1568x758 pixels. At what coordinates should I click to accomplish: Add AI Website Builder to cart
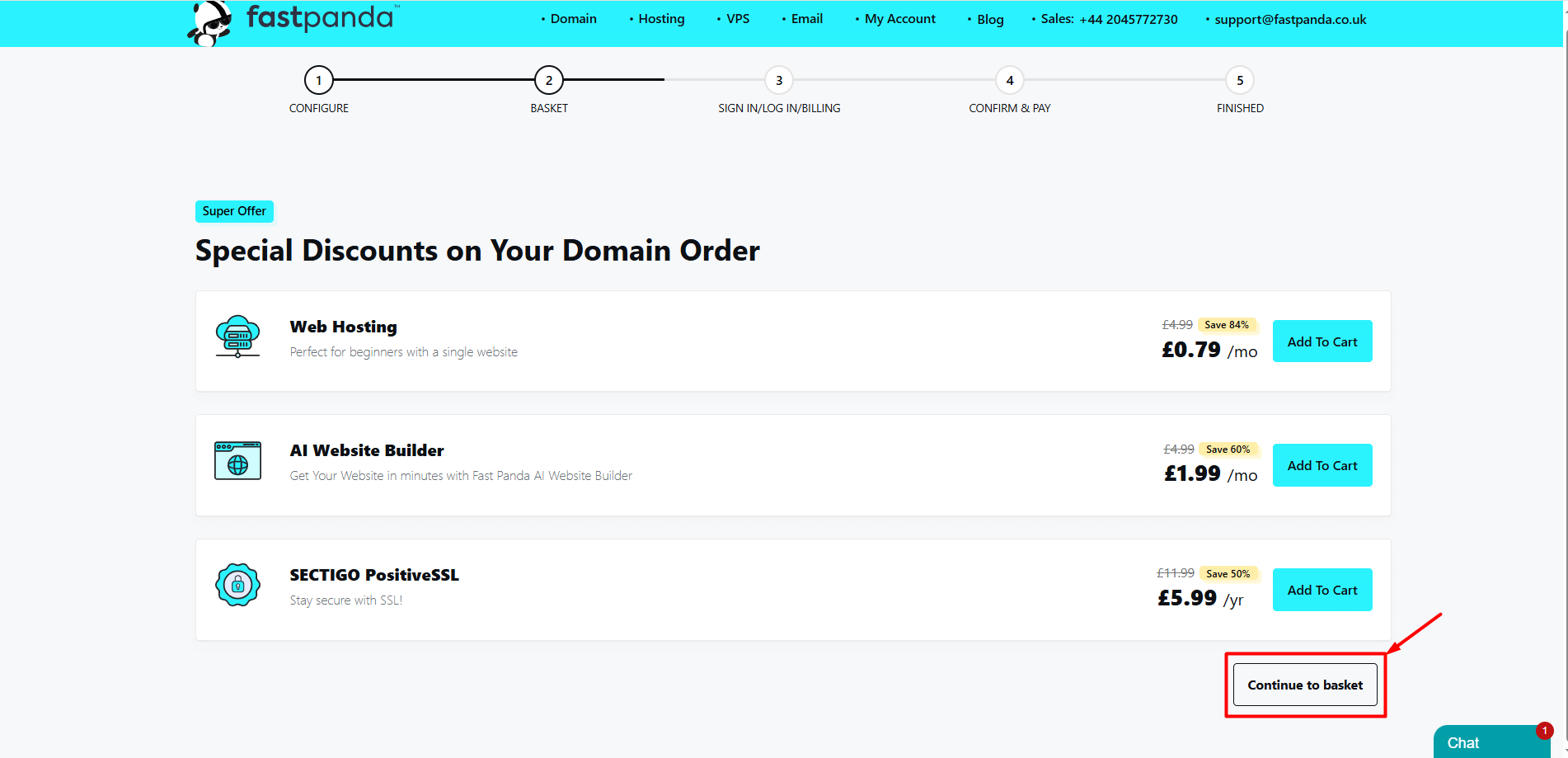point(1322,465)
